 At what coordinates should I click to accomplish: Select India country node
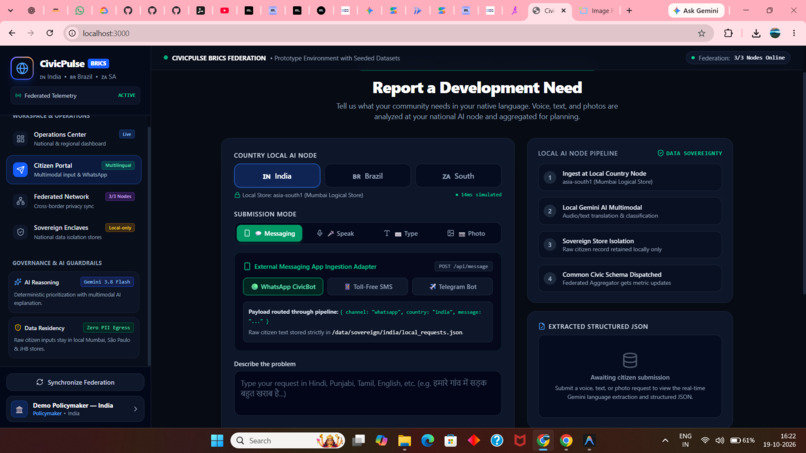tap(277, 176)
